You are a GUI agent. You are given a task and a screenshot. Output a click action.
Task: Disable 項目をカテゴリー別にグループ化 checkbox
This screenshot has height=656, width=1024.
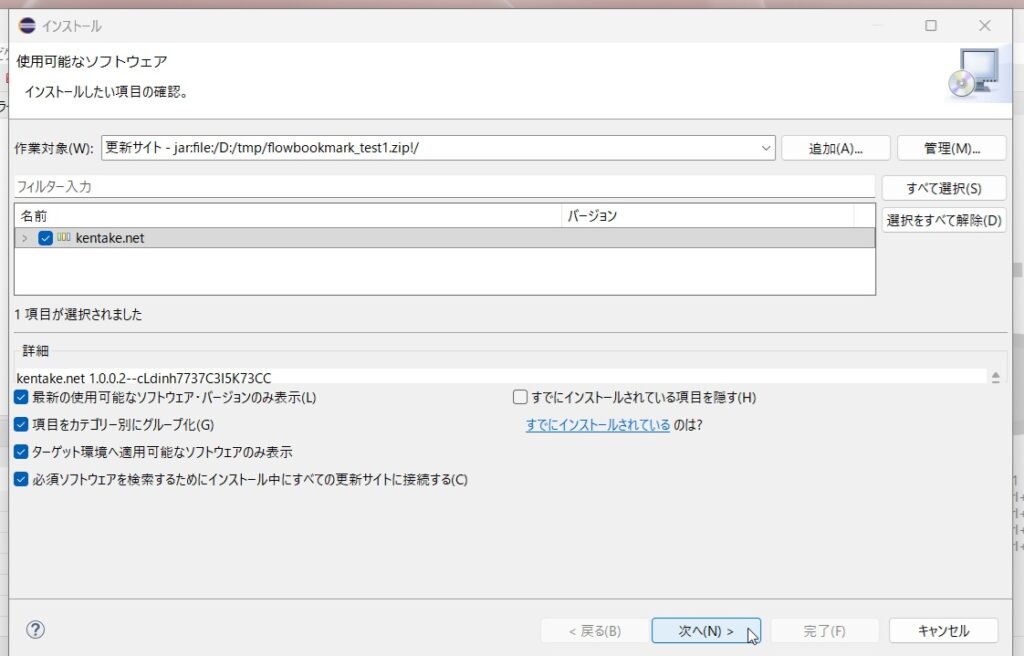tap(22, 425)
